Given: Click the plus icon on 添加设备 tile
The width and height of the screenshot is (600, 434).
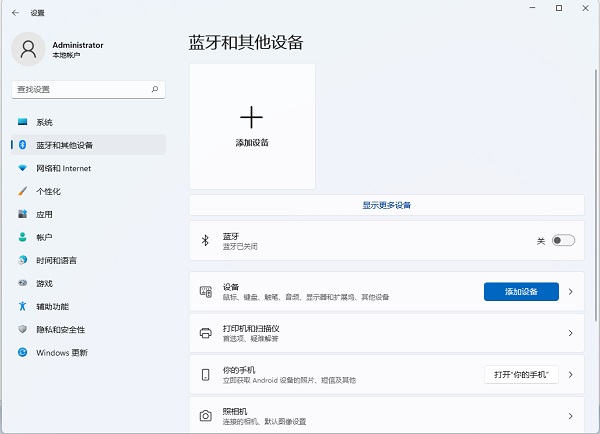Looking at the screenshot, I should coord(251,117).
